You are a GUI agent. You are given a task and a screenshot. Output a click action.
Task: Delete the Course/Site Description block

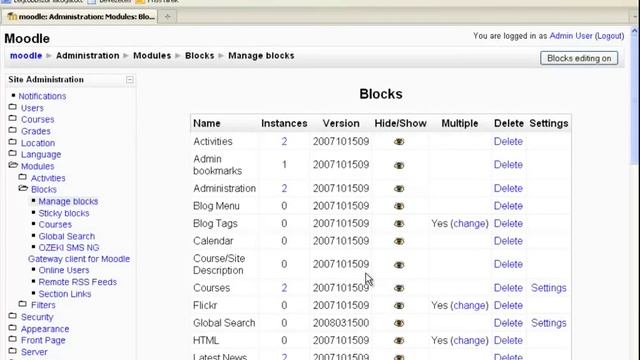(x=508, y=264)
